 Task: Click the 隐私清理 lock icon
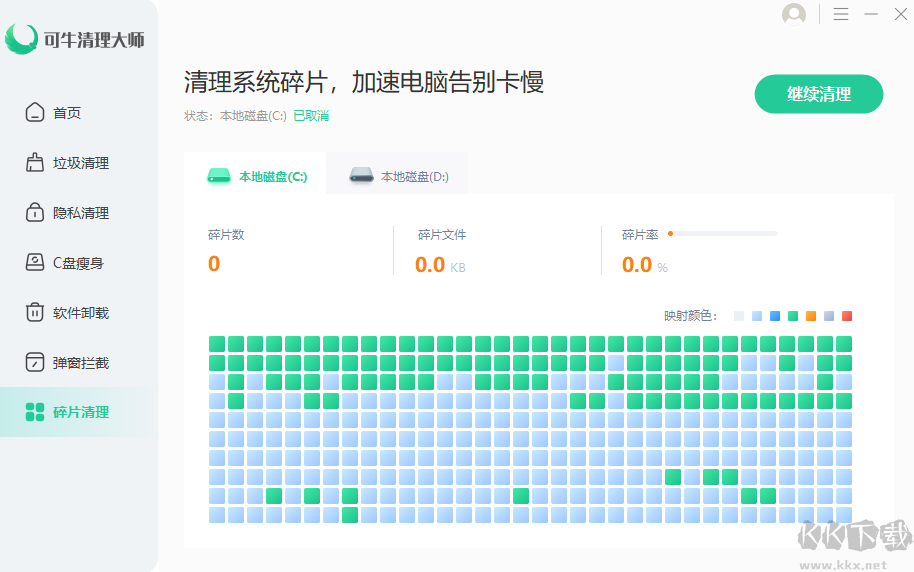(x=34, y=213)
